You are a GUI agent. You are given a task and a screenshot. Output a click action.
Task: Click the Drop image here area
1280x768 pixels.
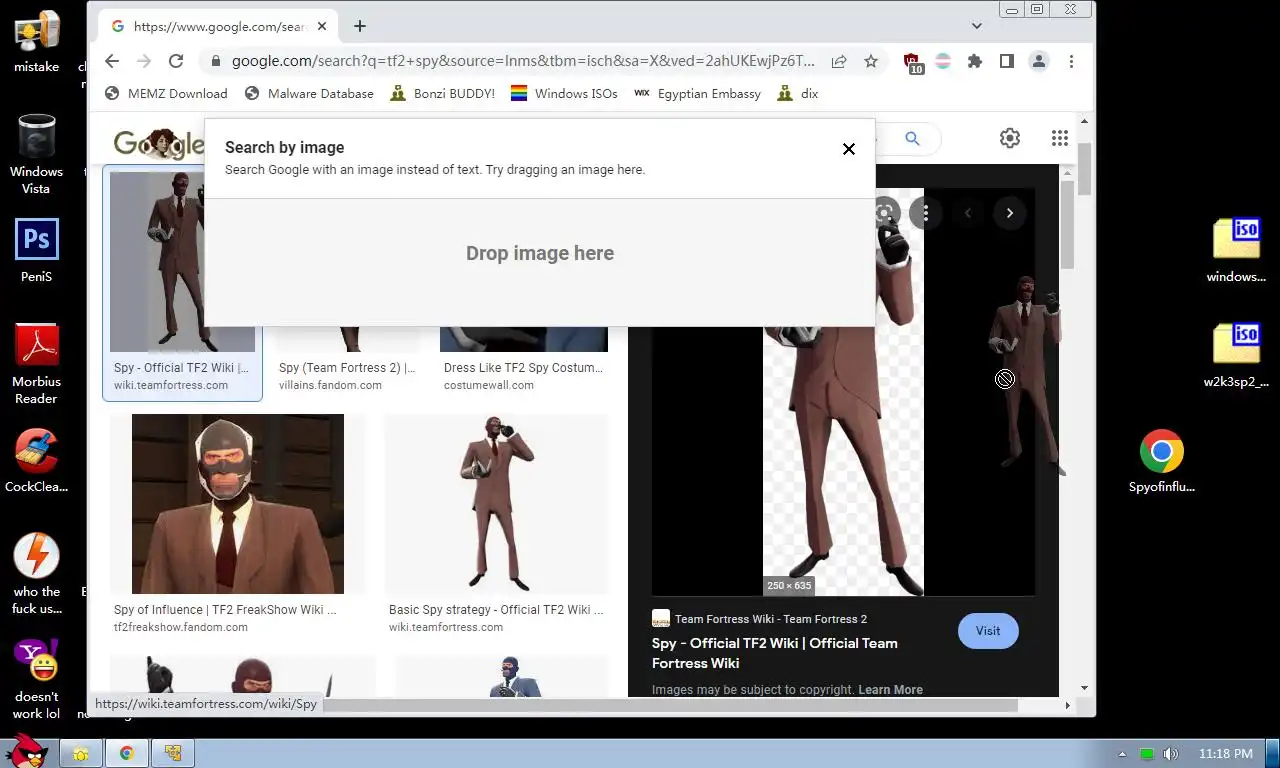[540, 262]
